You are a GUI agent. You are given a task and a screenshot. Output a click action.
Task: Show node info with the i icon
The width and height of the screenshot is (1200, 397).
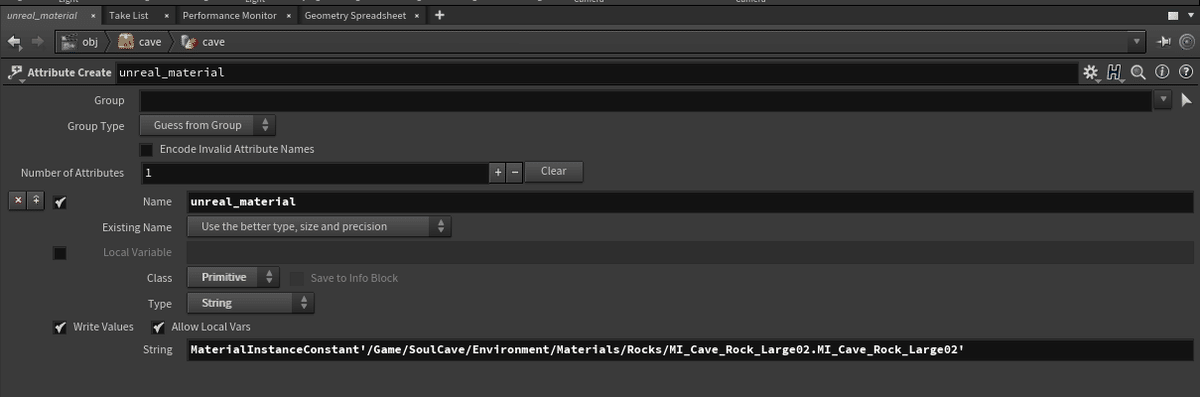[1162, 72]
